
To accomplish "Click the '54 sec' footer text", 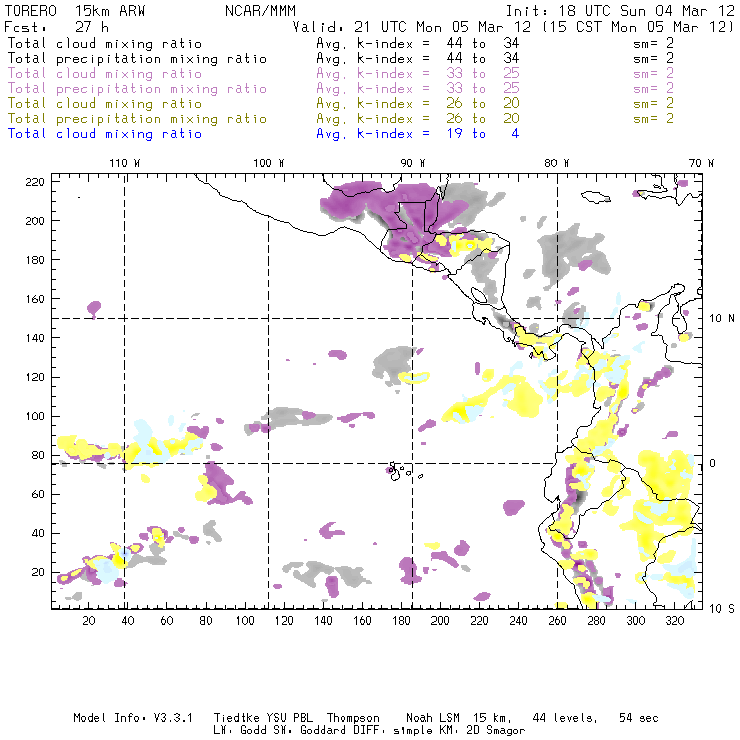I will point(639,718).
